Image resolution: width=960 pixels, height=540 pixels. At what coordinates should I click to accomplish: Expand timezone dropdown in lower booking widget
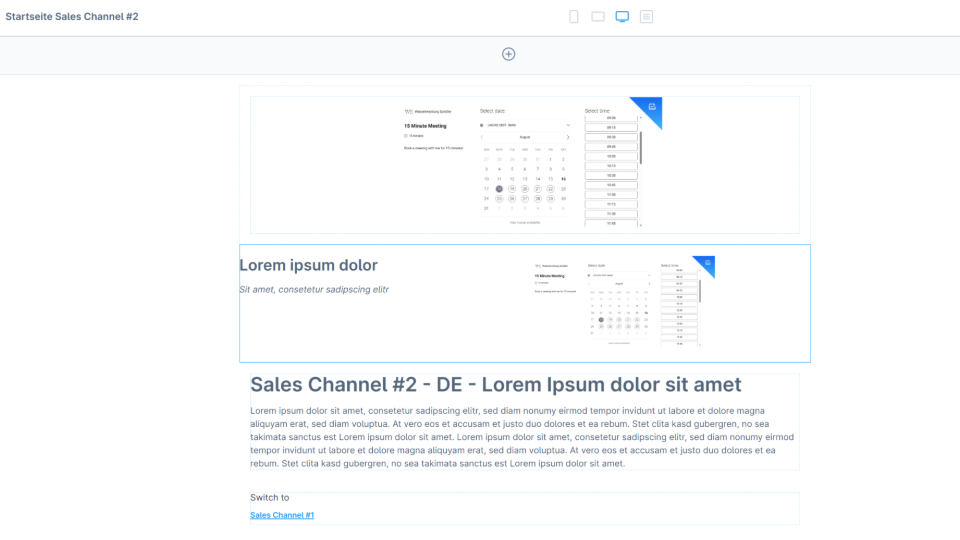point(651,274)
